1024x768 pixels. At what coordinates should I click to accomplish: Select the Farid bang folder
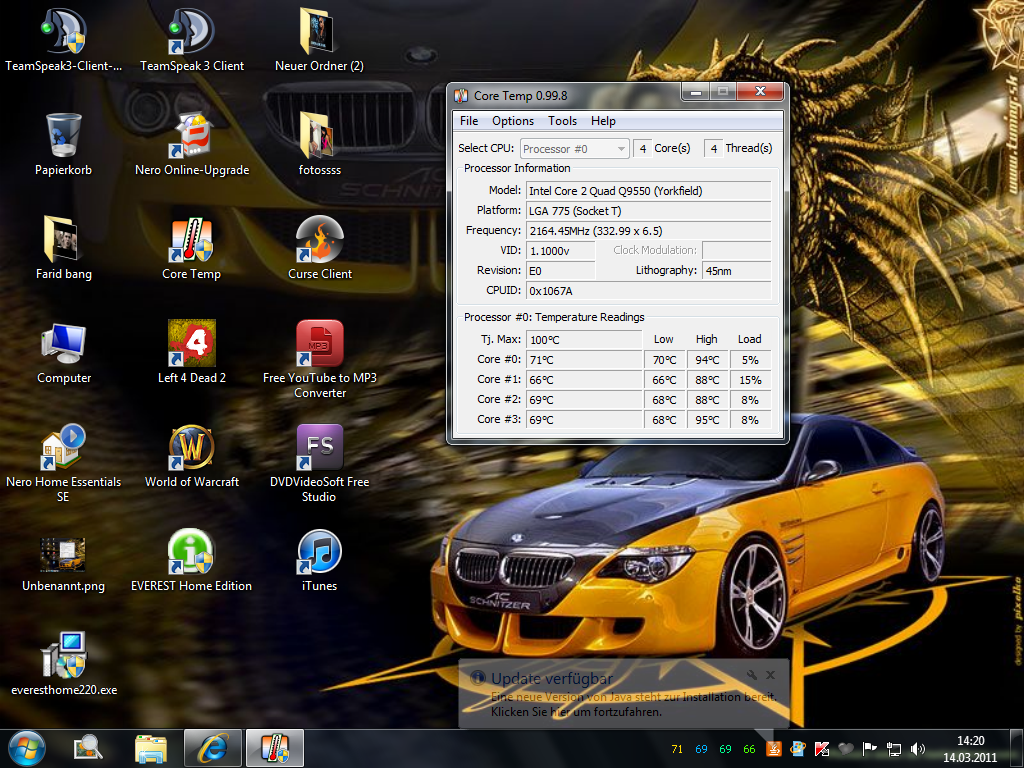coord(63,248)
